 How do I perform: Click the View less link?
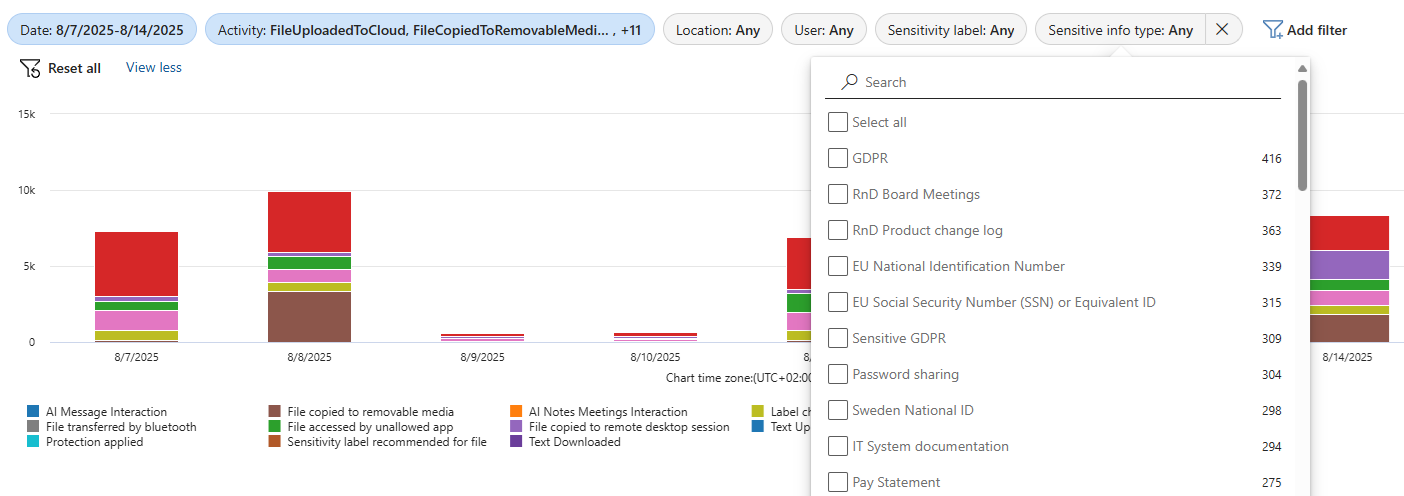[x=153, y=68]
